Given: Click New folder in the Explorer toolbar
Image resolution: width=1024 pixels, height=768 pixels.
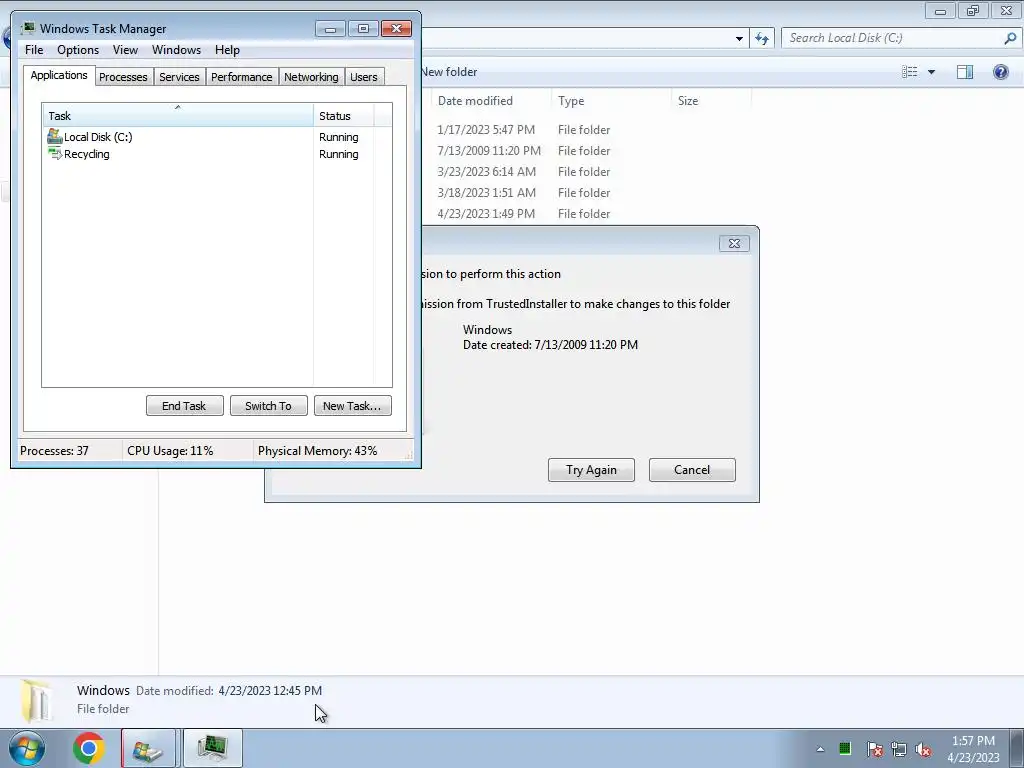Looking at the screenshot, I should coord(449,72).
